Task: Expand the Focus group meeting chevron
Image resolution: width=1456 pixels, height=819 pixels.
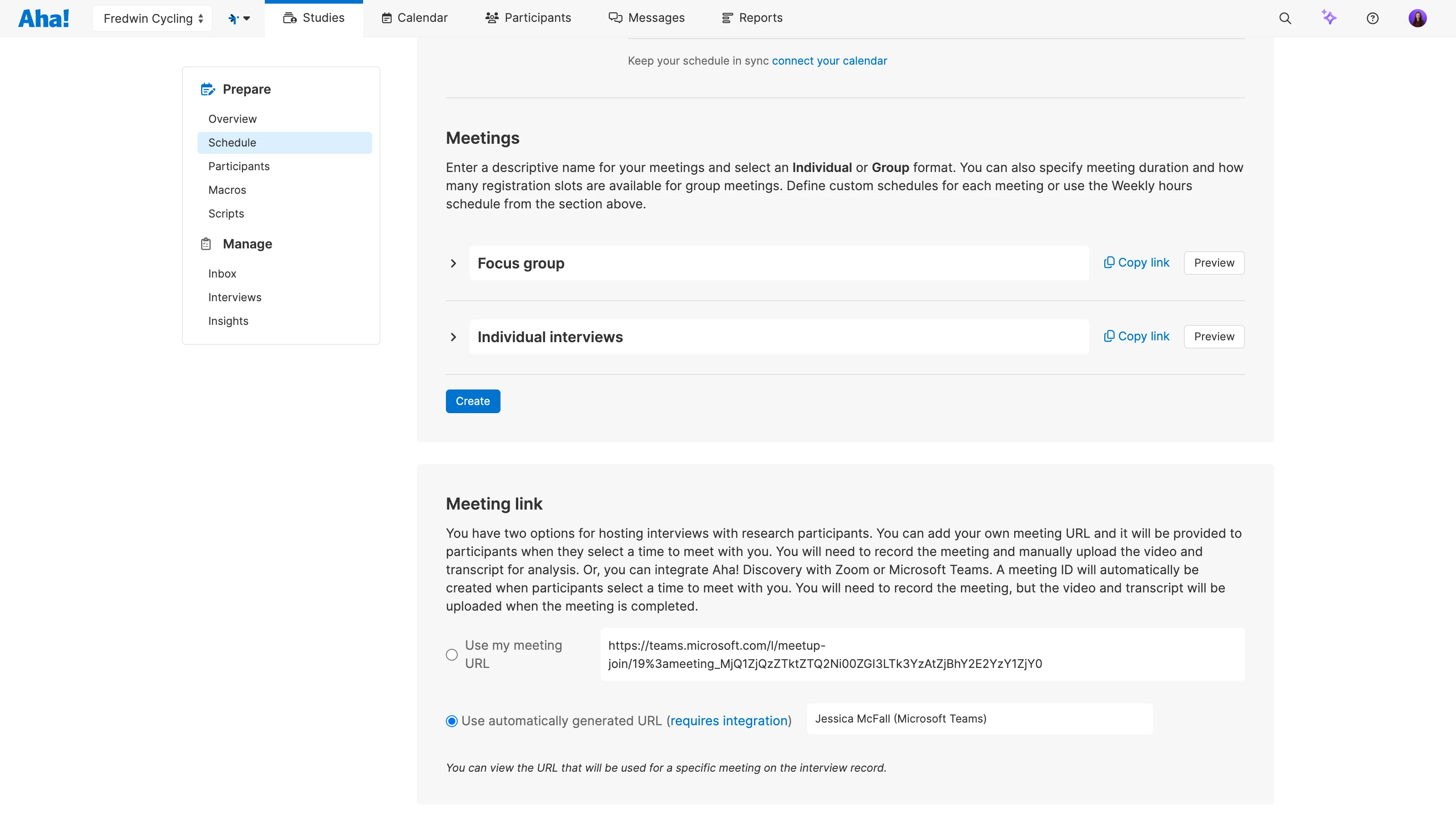Action: pos(453,263)
